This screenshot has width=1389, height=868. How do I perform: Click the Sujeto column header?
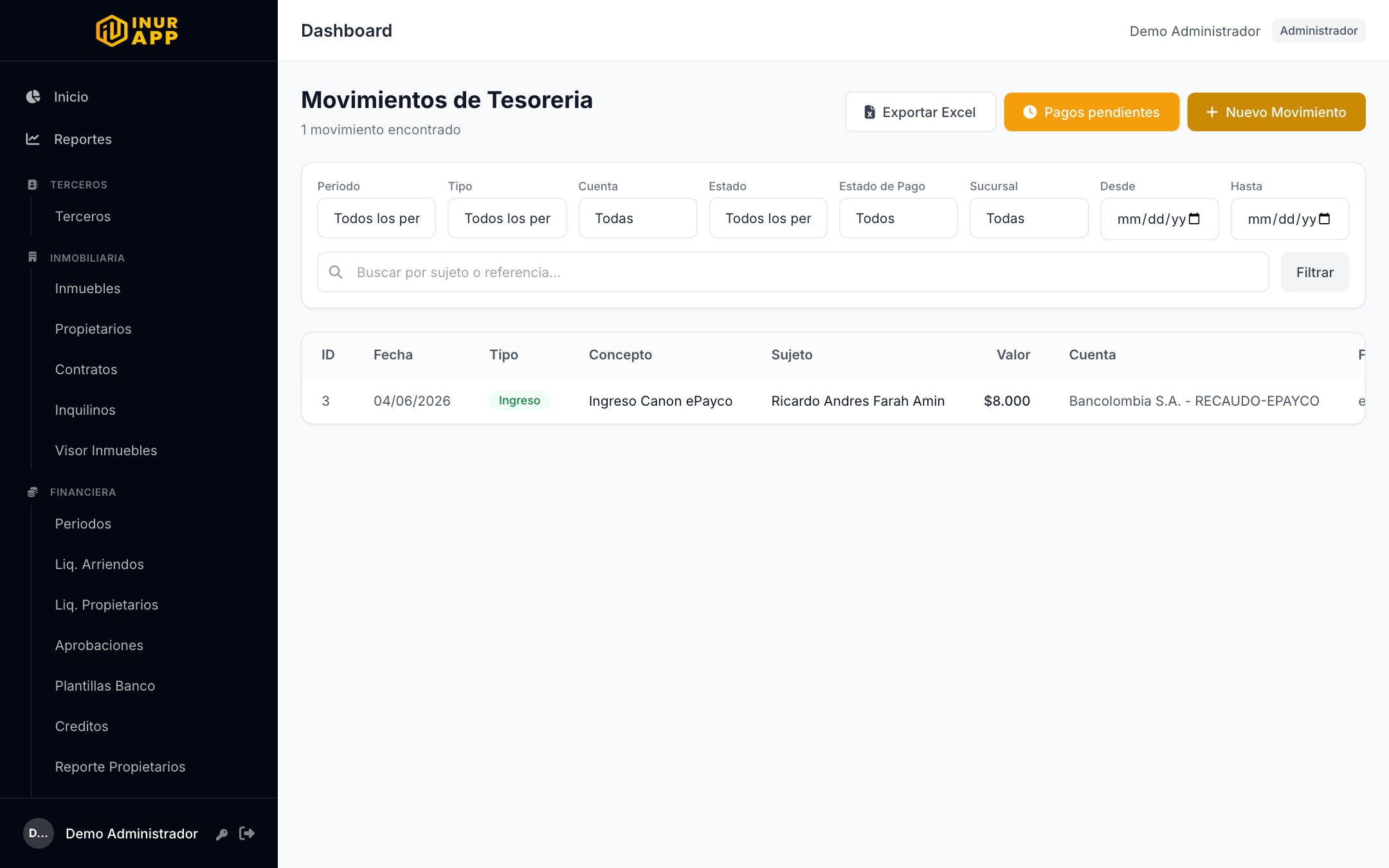[x=792, y=355]
